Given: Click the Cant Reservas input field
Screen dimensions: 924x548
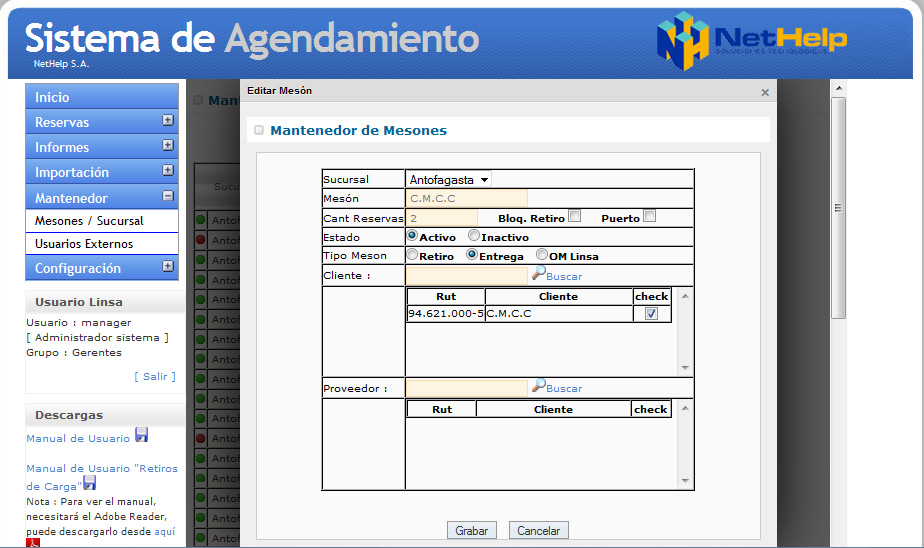Looking at the screenshot, I should point(441,218).
